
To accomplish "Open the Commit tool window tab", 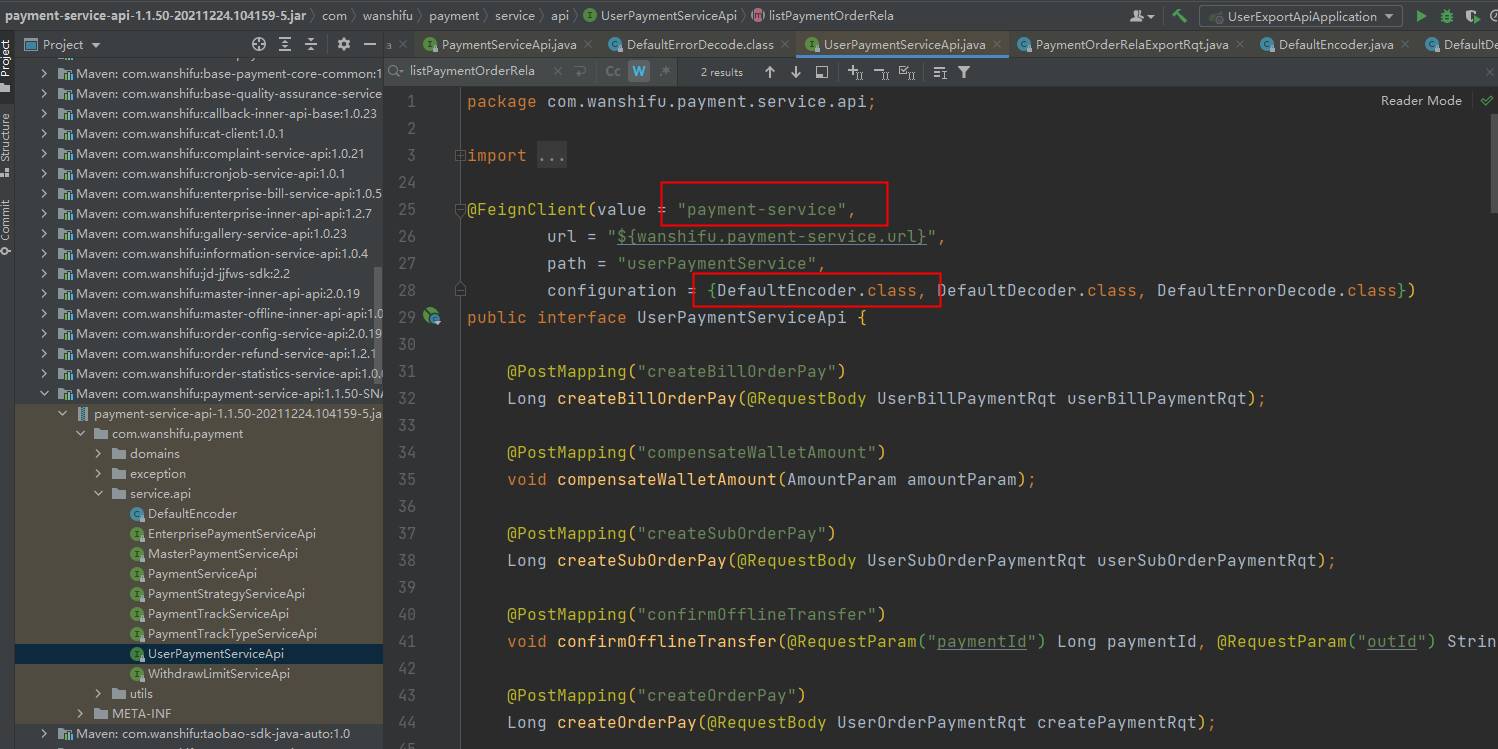I will point(6,226).
